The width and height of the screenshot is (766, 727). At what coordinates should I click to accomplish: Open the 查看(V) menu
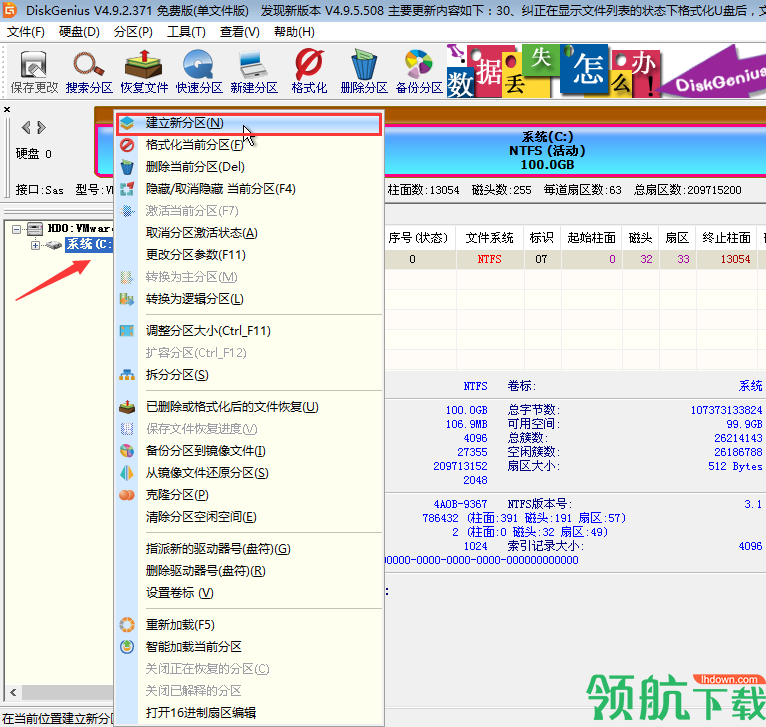coord(239,32)
